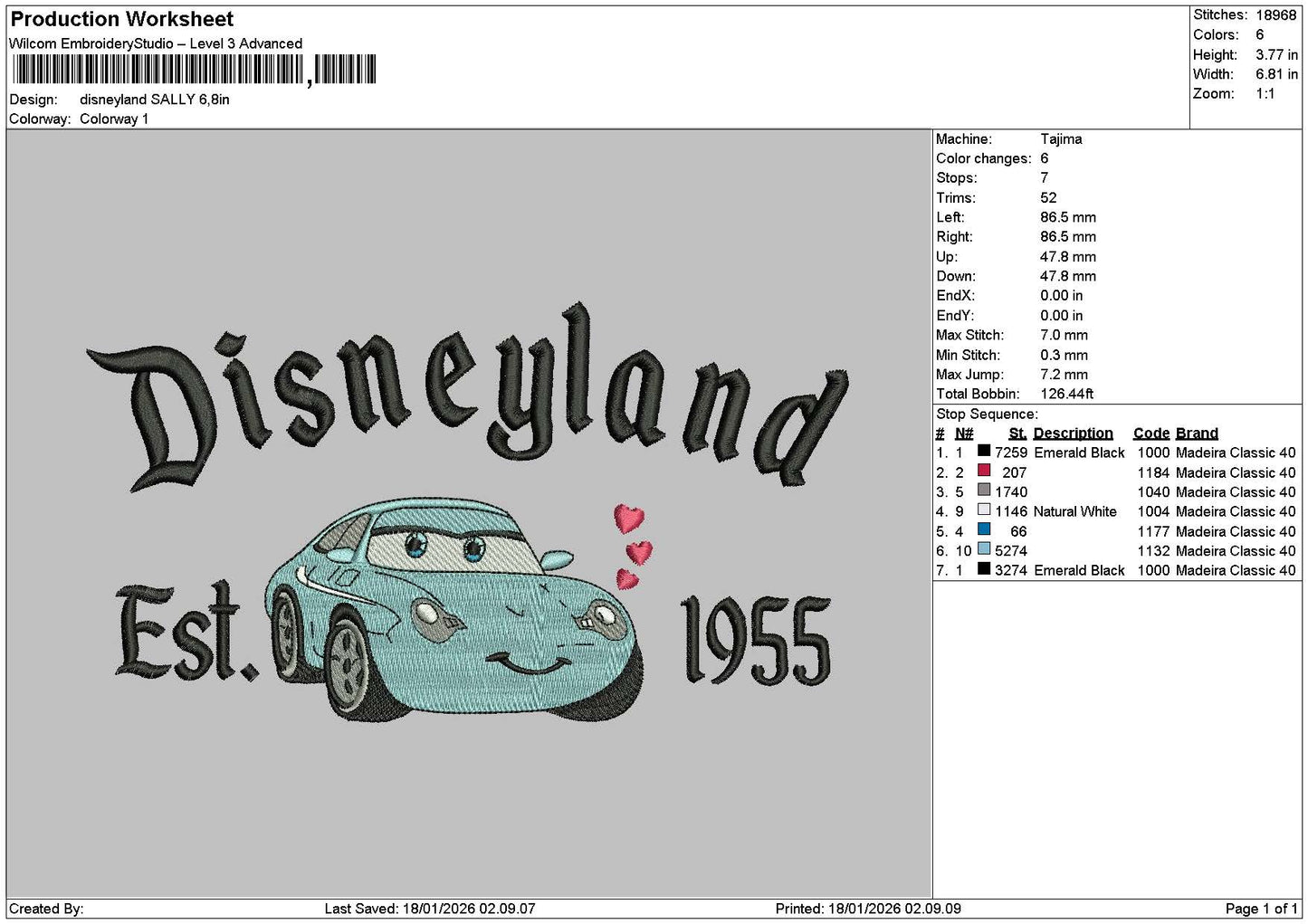Click code 1184 in the stop sequence

click(1153, 472)
